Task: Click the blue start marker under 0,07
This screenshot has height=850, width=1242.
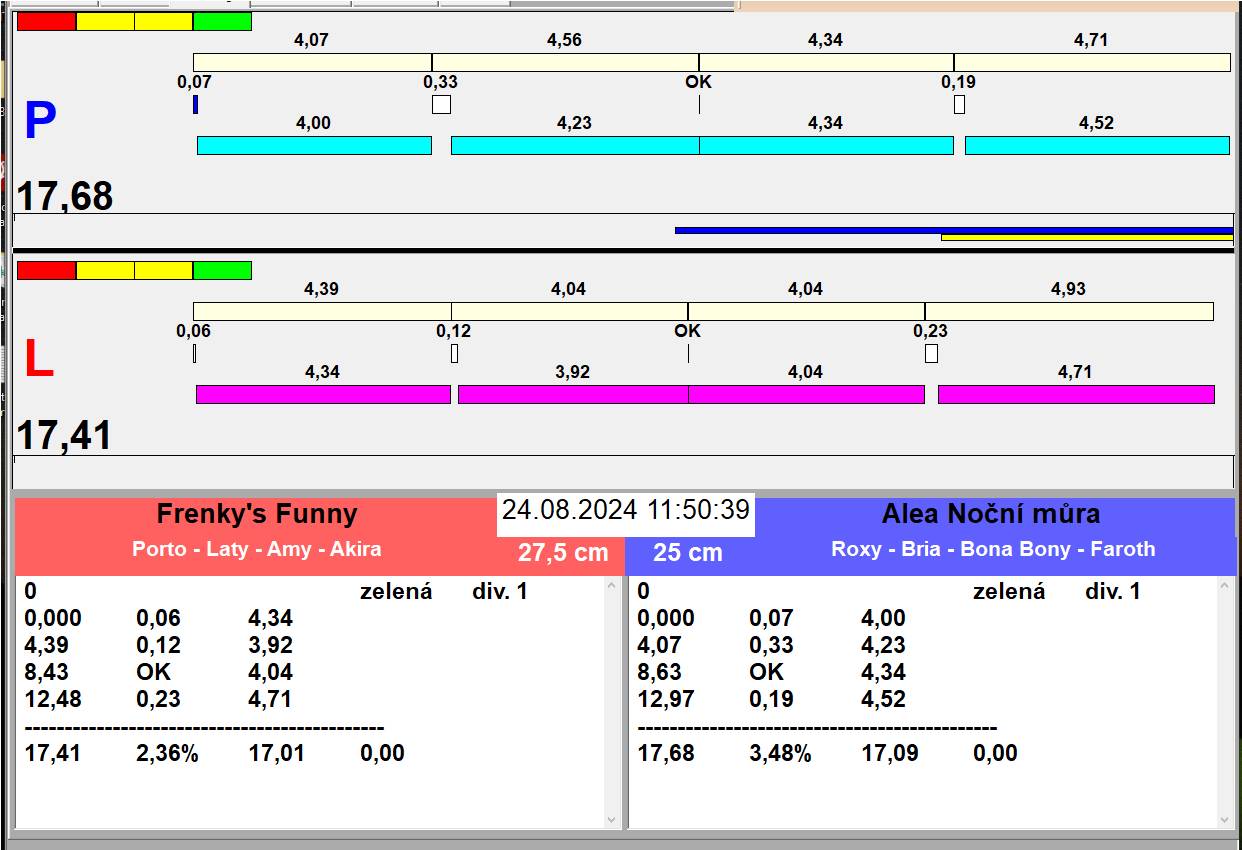Action: 195,105
